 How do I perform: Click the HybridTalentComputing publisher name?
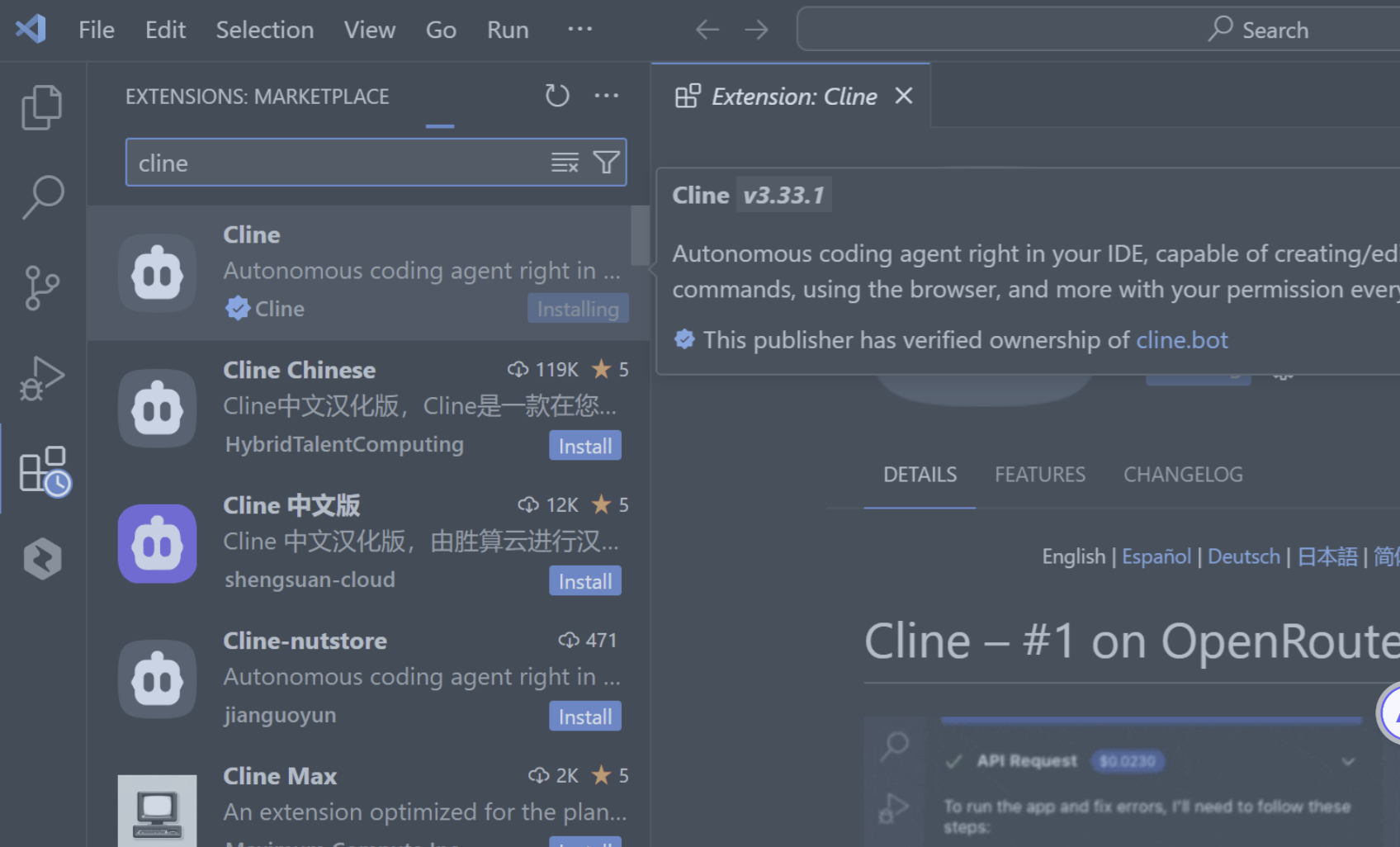[x=344, y=444]
